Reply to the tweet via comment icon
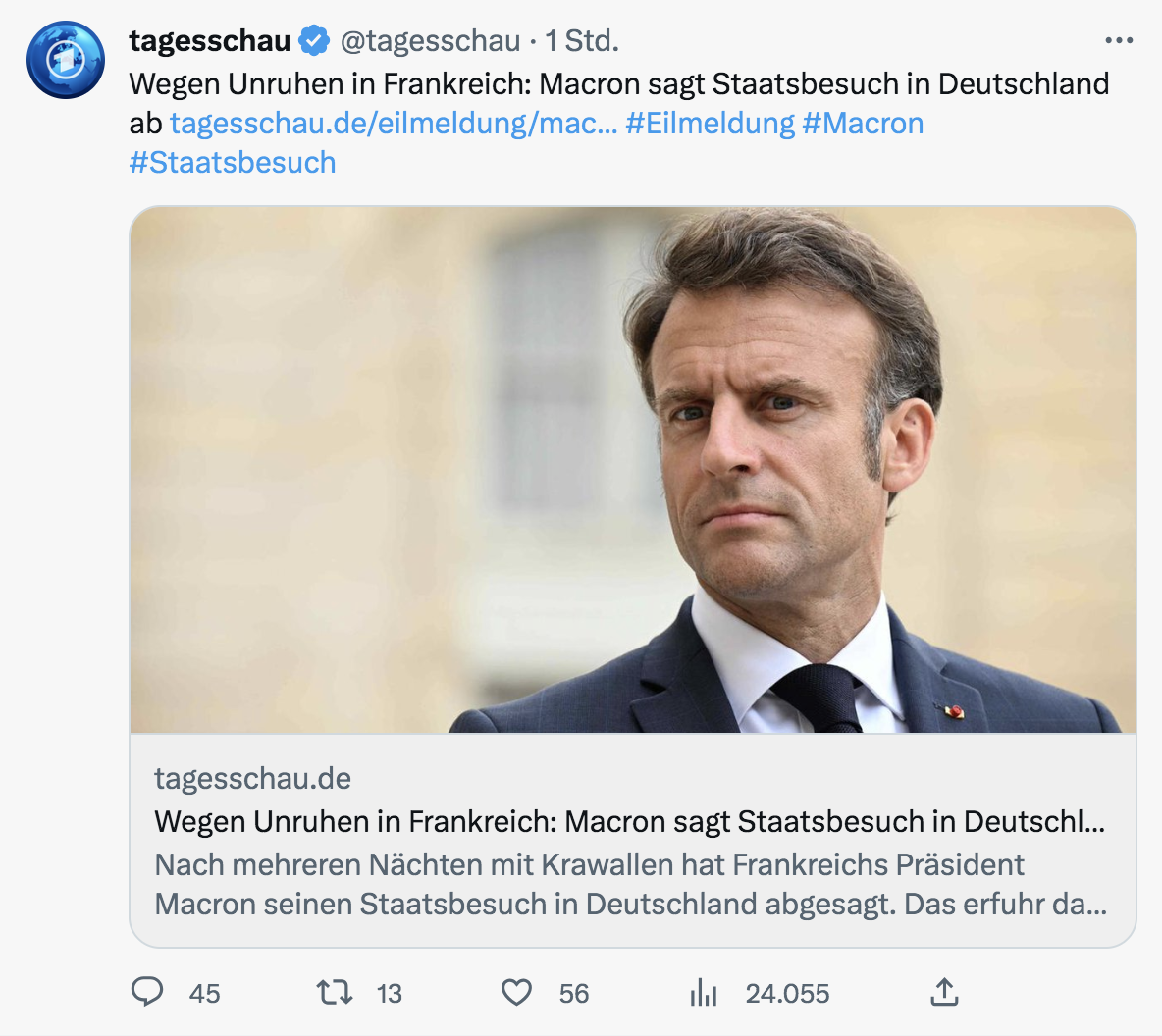 coord(147,993)
